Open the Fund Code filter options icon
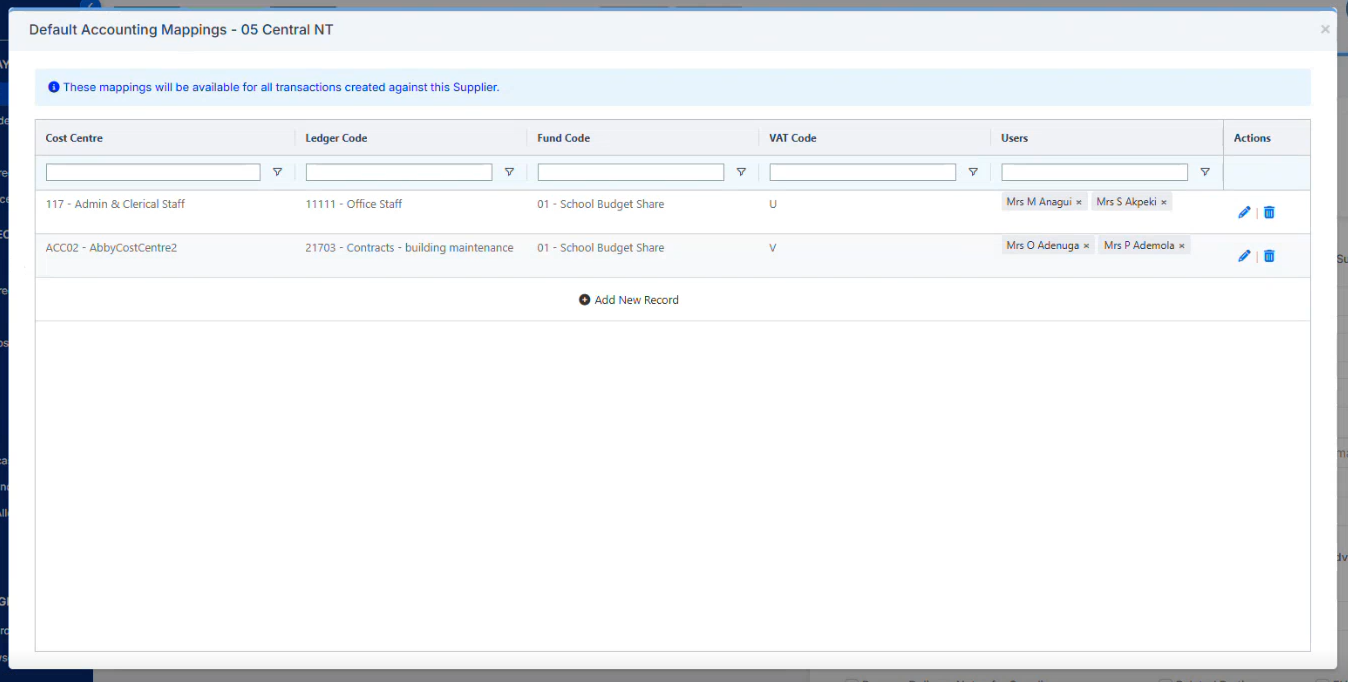Image resolution: width=1348 pixels, height=682 pixels. (741, 172)
